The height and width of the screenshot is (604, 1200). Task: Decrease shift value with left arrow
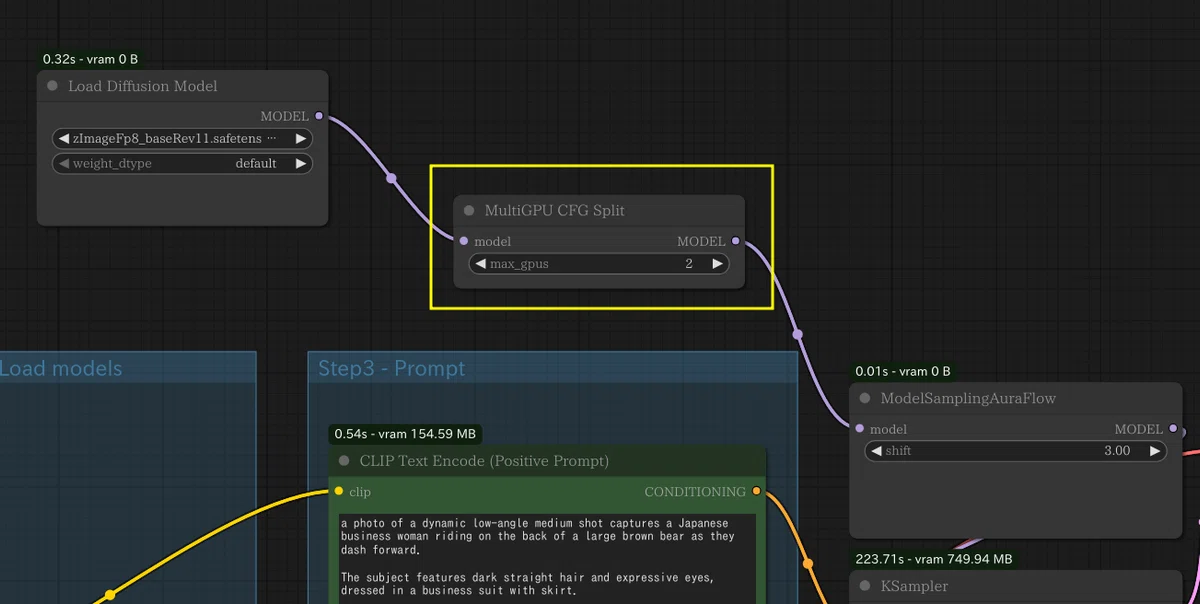[x=877, y=451]
